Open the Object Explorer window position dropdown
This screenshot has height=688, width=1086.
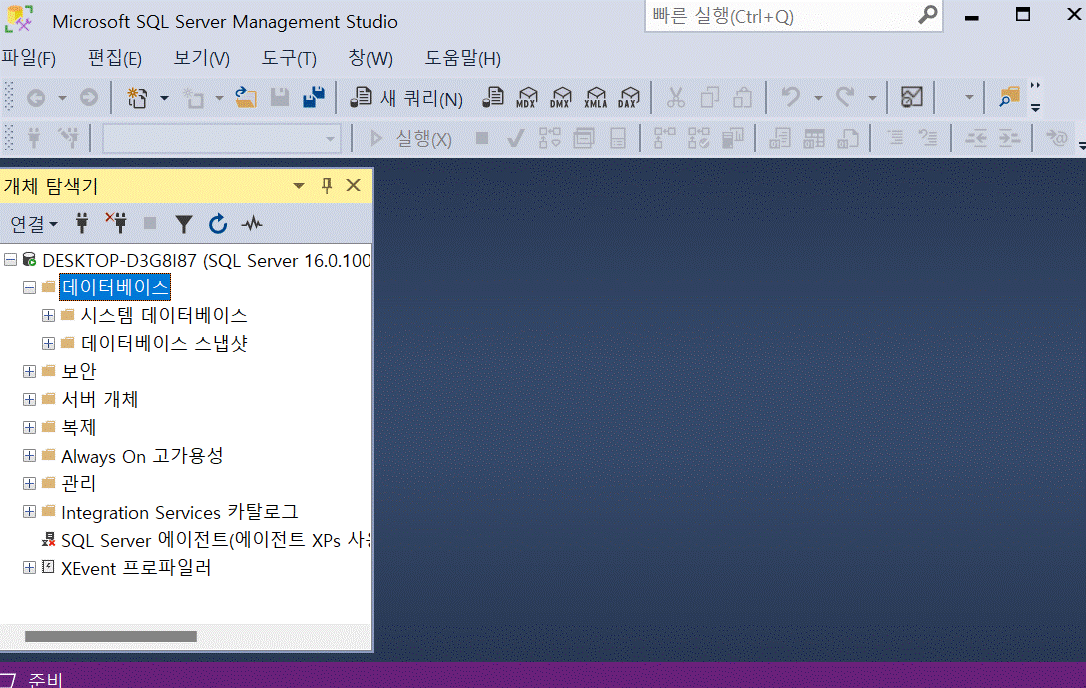pos(299,186)
